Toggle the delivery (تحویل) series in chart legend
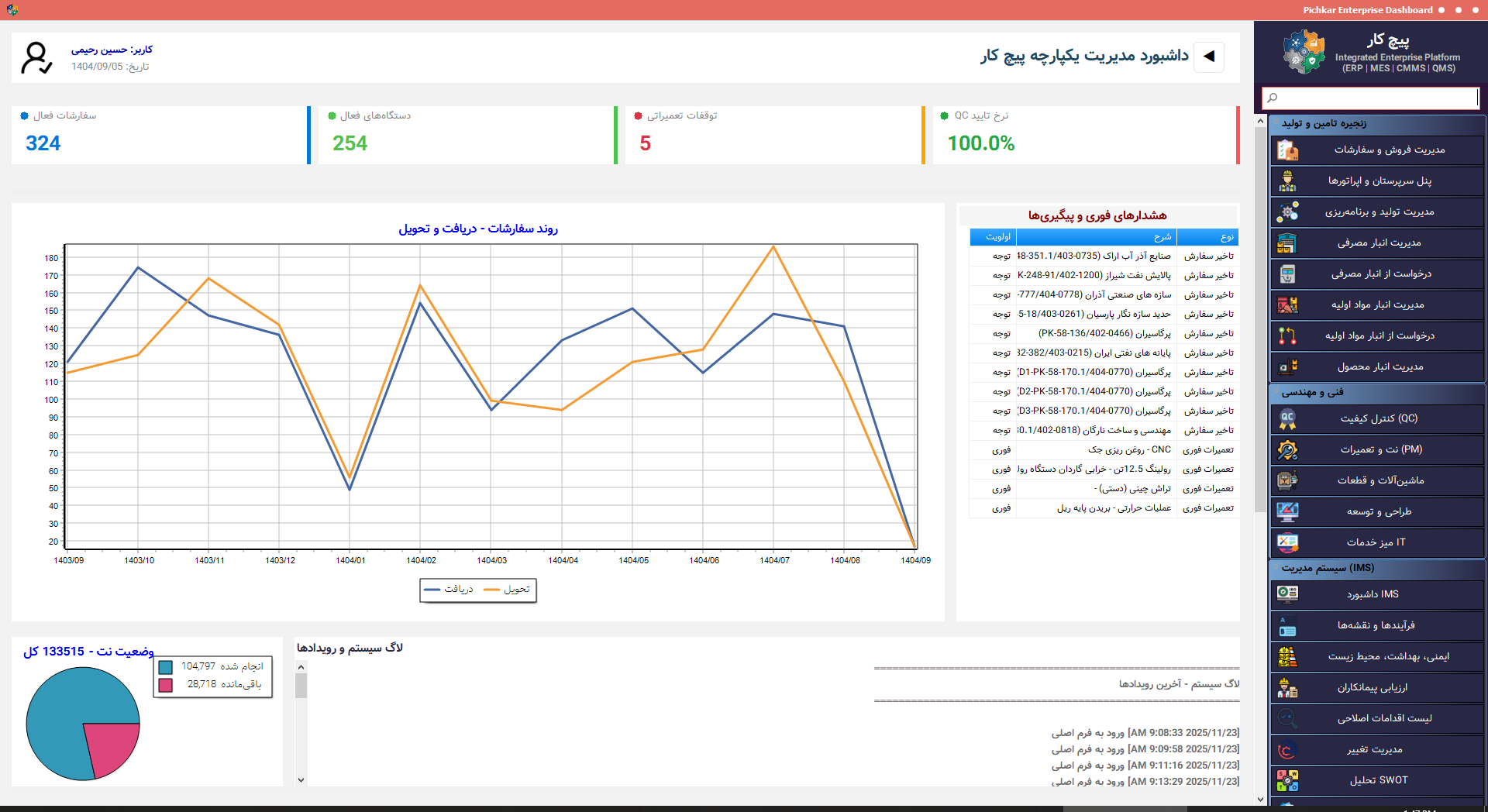 pyautogui.click(x=507, y=590)
